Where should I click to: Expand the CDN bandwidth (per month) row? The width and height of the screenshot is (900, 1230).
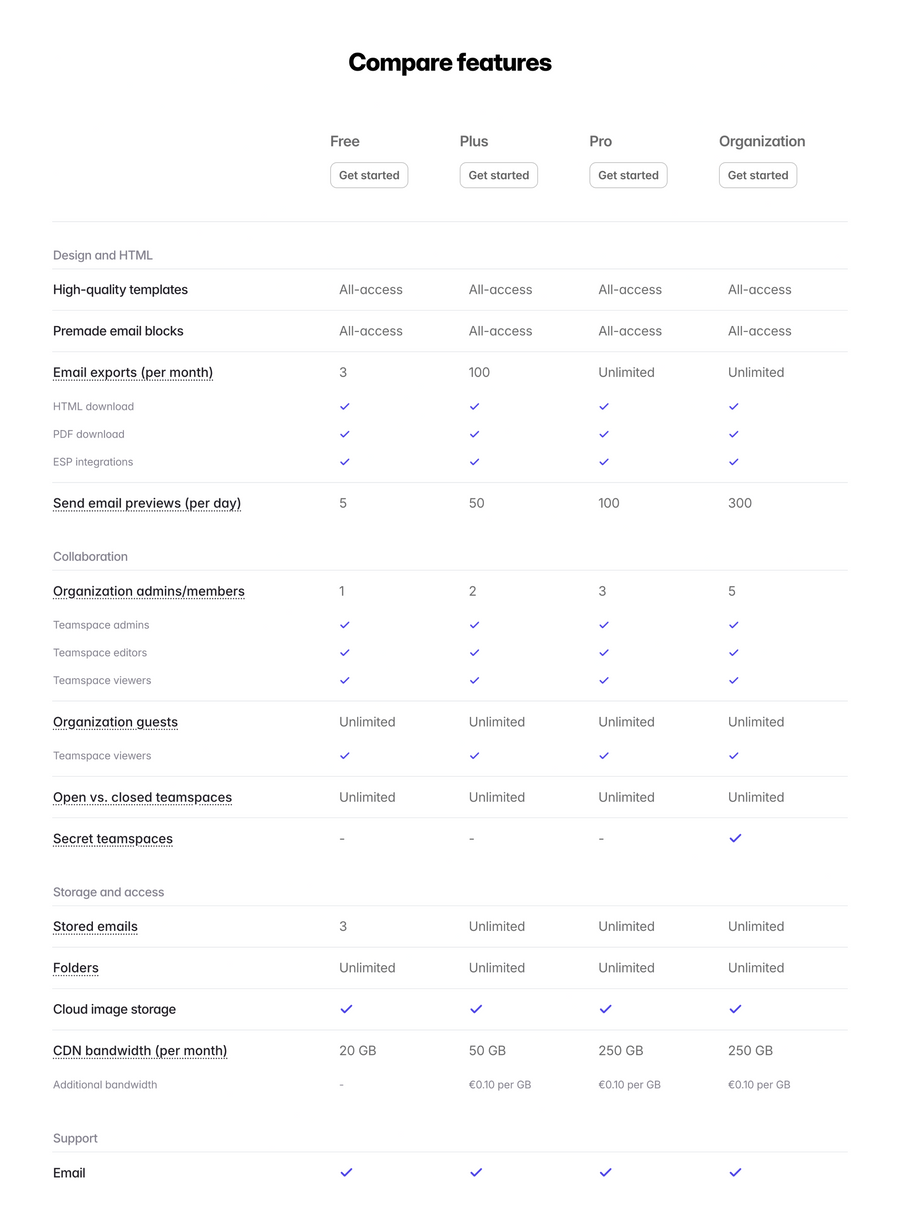140,1050
